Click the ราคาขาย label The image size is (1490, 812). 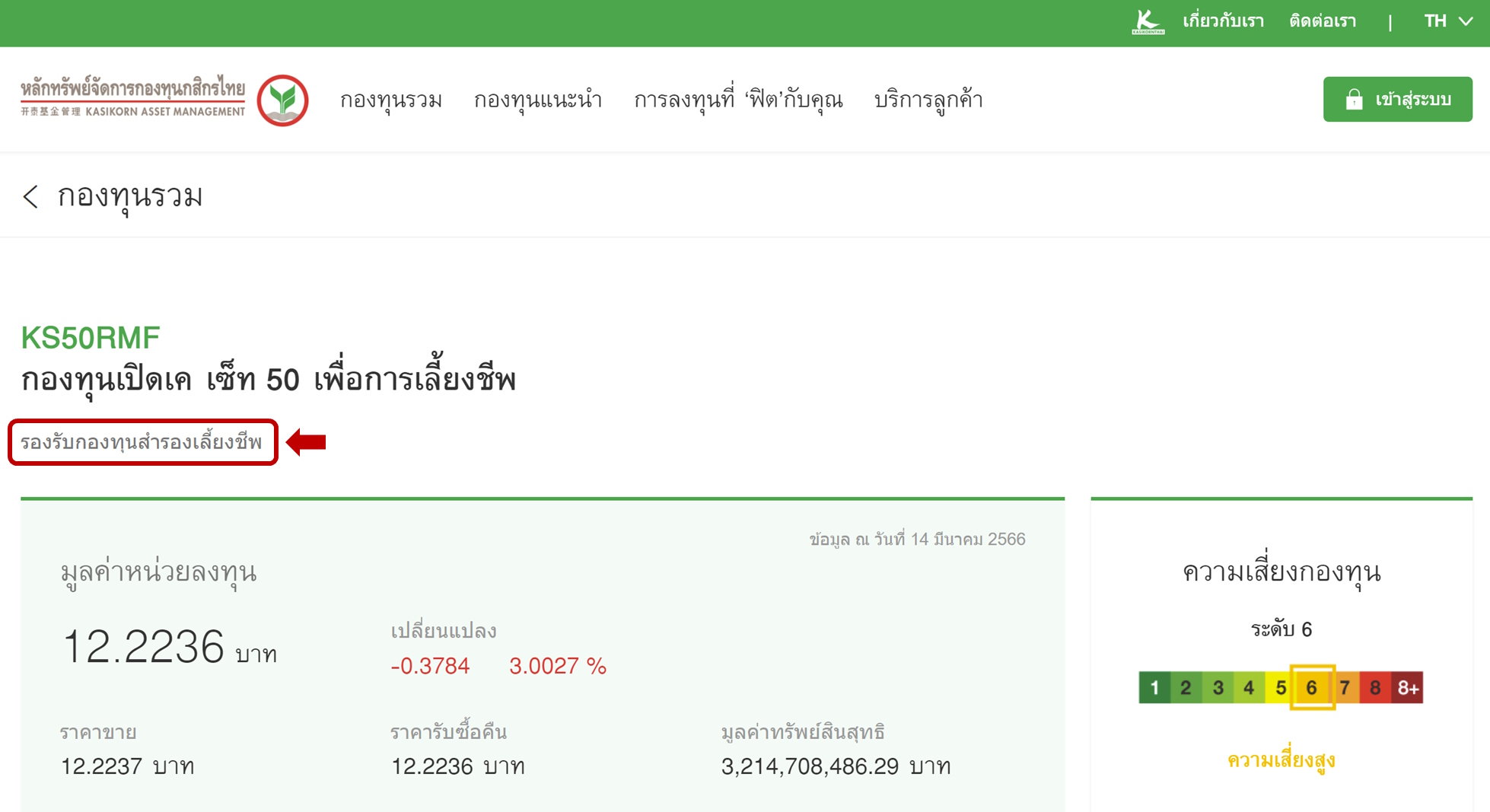point(98,732)
